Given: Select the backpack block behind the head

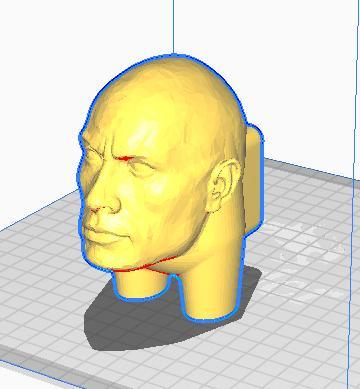Looking at the screenshot, I should coord(254,178).
